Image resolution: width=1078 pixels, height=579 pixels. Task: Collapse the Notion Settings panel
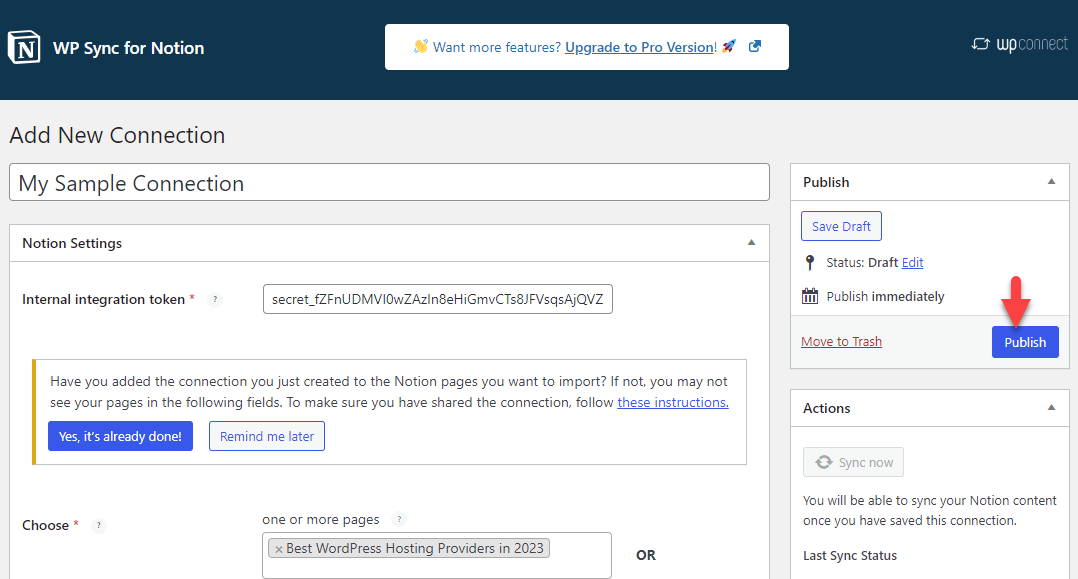[x=751, y=243]
